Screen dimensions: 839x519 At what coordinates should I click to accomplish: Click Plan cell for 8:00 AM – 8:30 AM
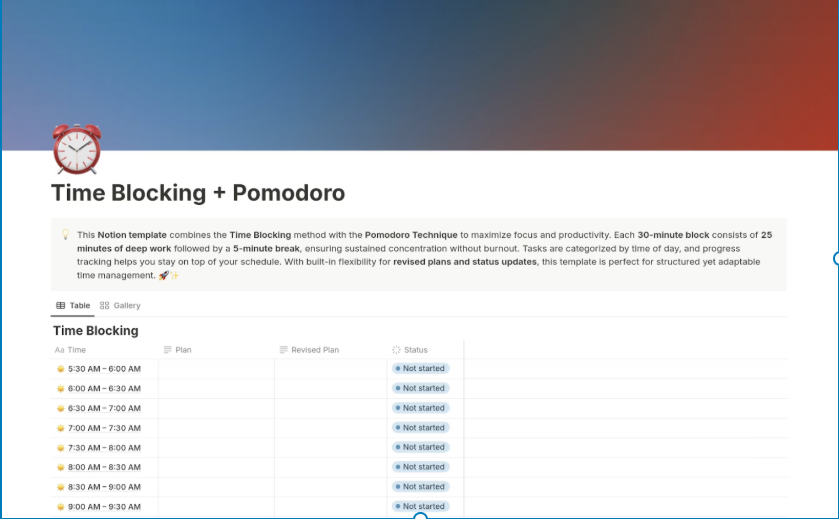coord(216,467)
